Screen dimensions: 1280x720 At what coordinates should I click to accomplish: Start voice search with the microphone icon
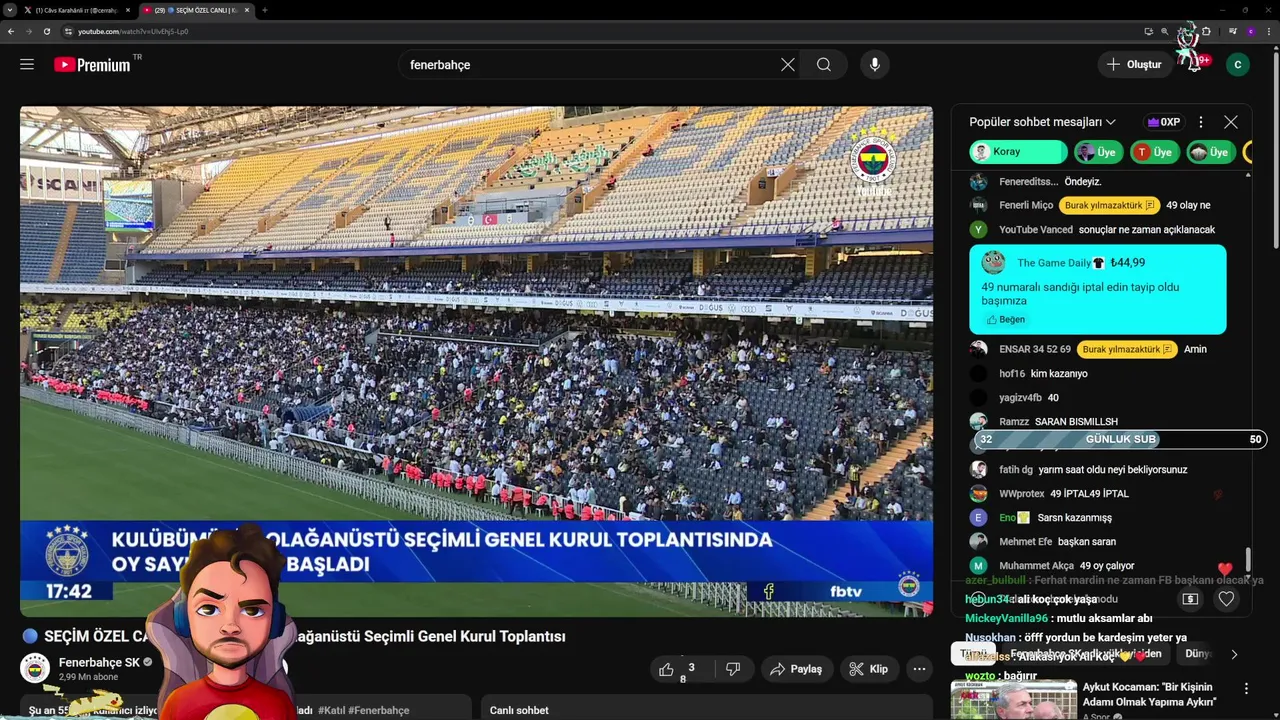(875, 64)
